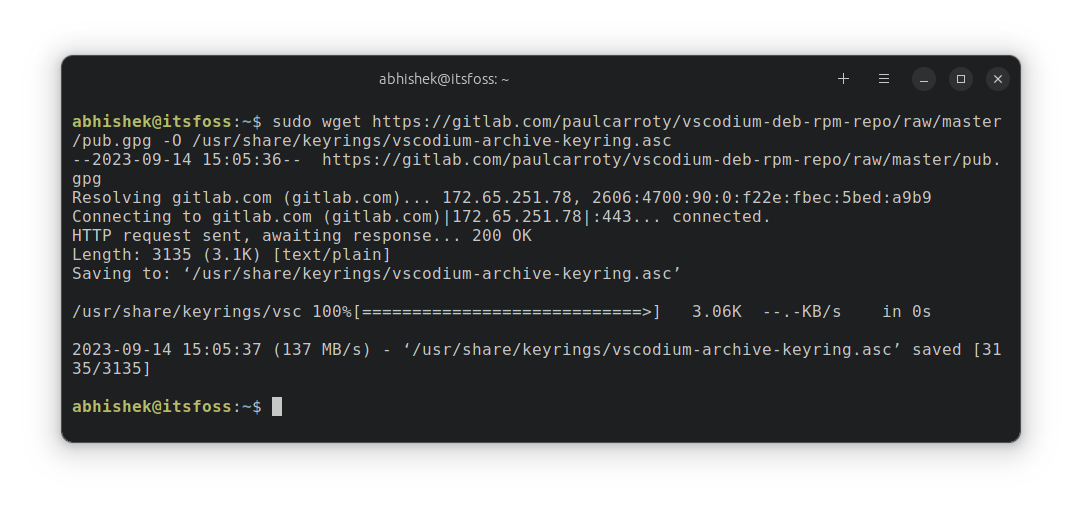Click the 3.06K download size value
Viewport: 1082px width, 510px height.
[x=716, y=312]
